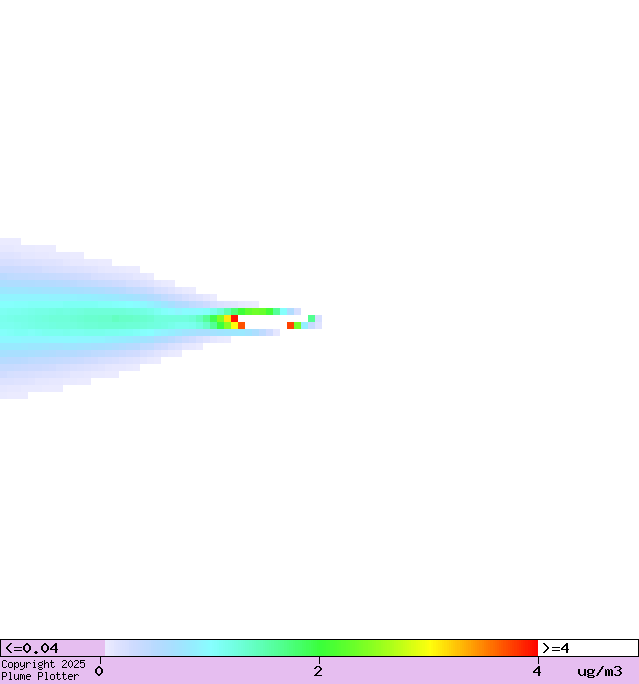The height and width of the screenshot is (684, 639).
Task: Click the 'ug/m3' unit label
Action: [599, 671]
